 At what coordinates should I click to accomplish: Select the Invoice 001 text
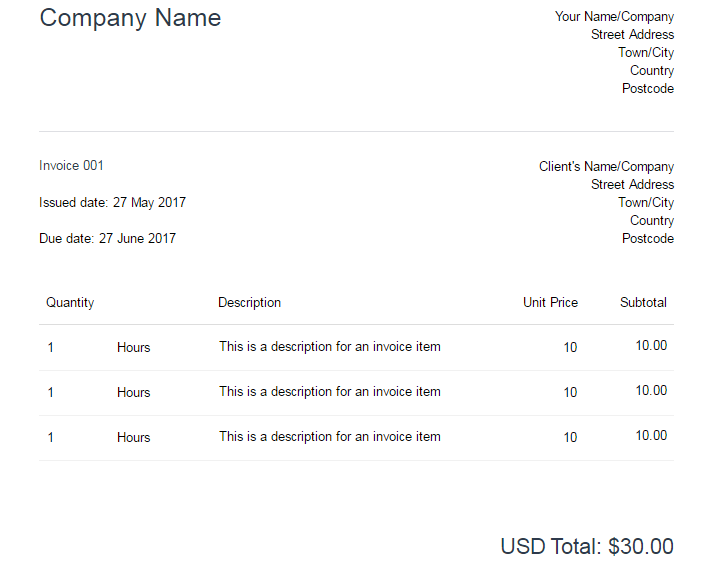click(71, 165)
